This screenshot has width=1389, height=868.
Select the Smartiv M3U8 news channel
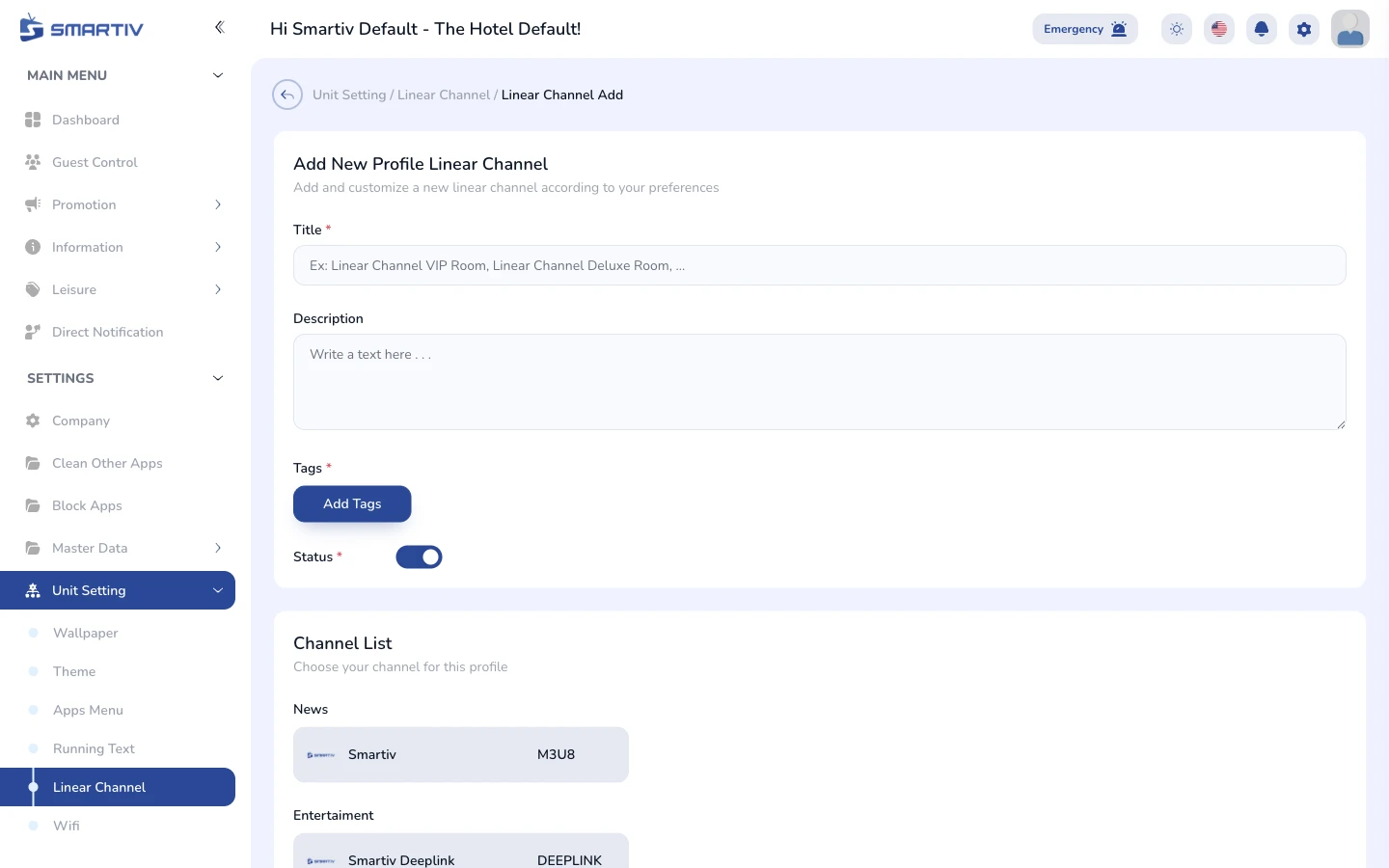tap(461, 754)
